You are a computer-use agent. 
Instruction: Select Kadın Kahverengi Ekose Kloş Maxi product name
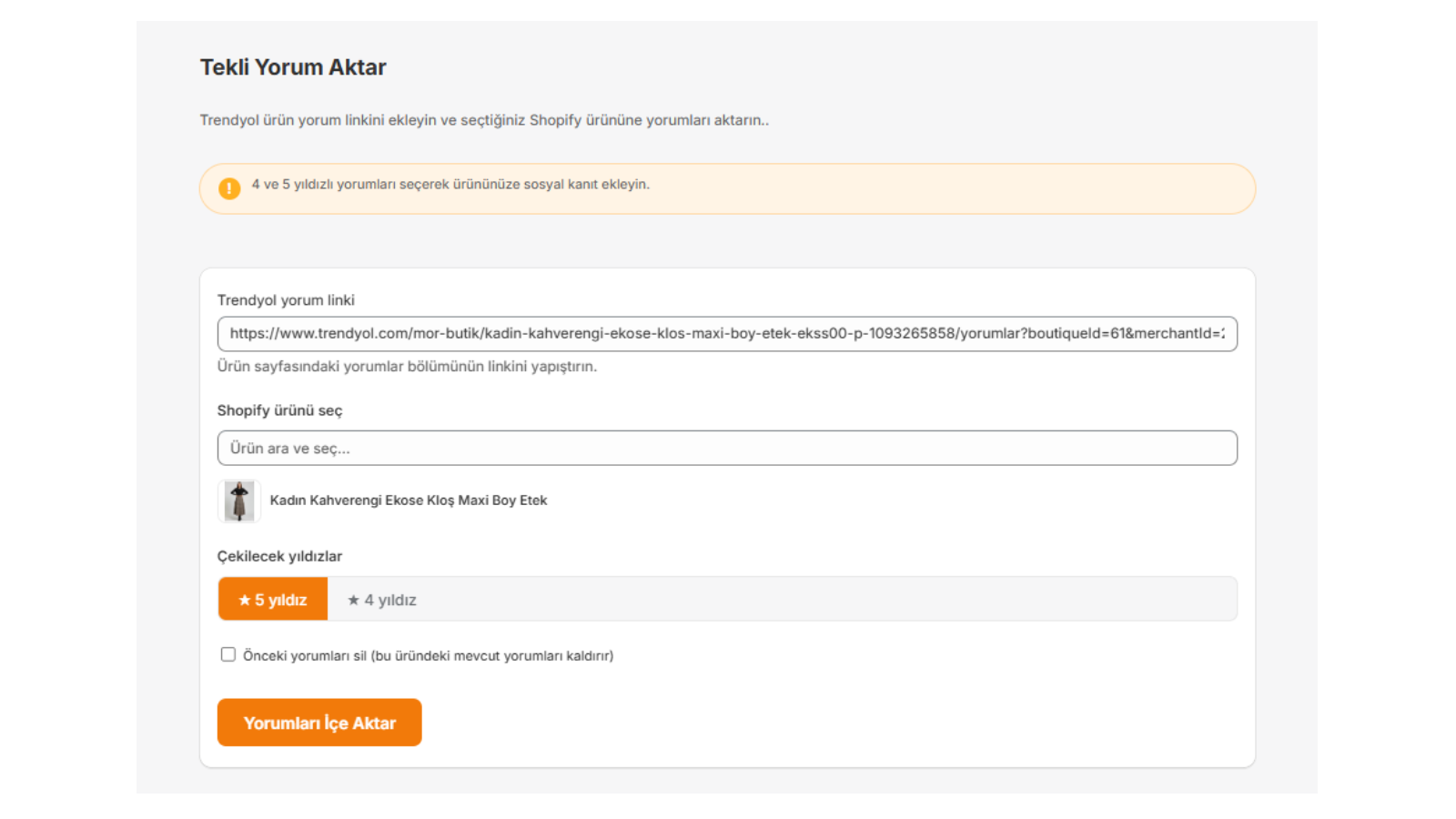408,500
